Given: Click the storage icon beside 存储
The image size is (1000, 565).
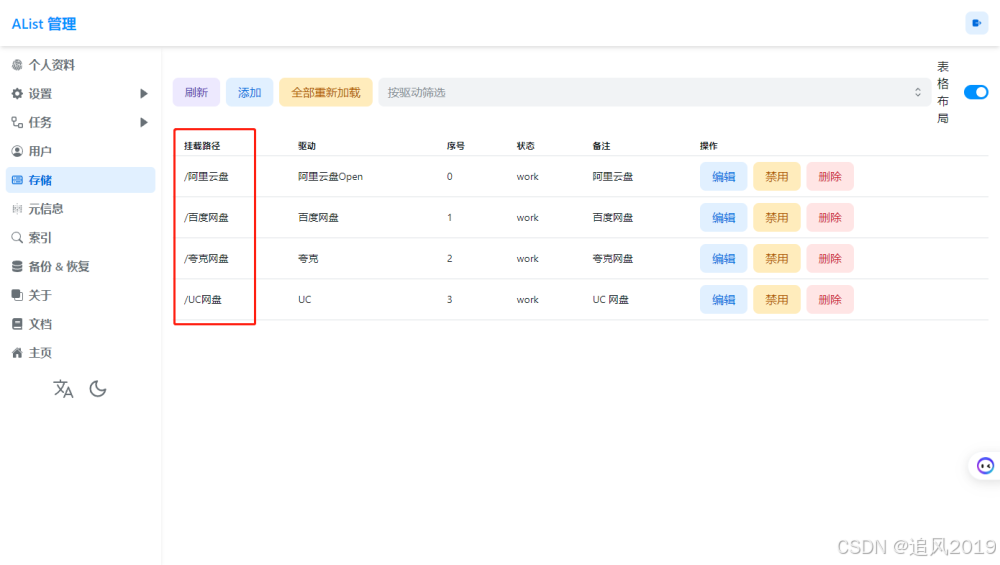Looking at the screenshot, I should tap(17, 180).
